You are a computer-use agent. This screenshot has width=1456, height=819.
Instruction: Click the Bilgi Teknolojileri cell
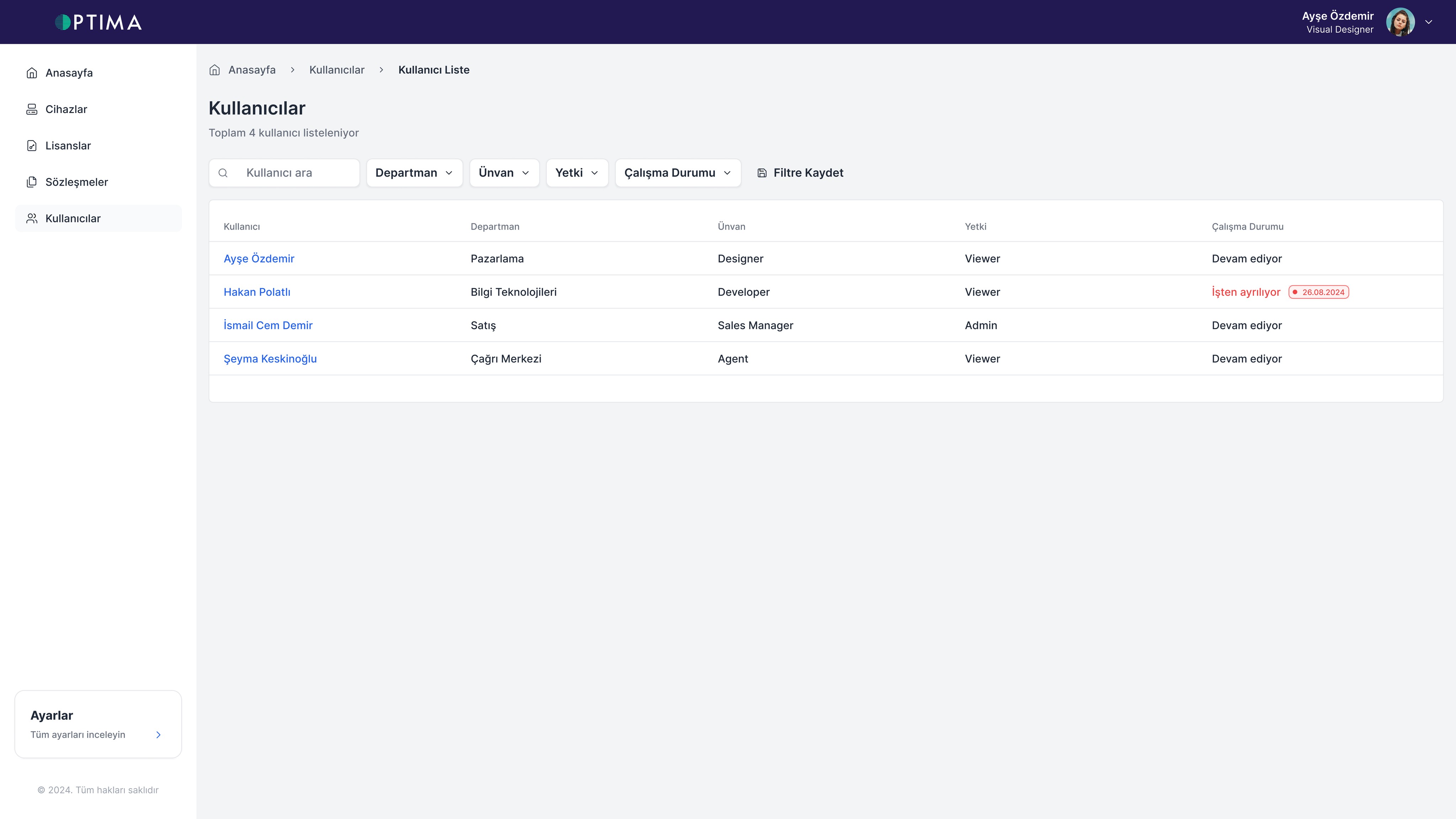point(514,291)
